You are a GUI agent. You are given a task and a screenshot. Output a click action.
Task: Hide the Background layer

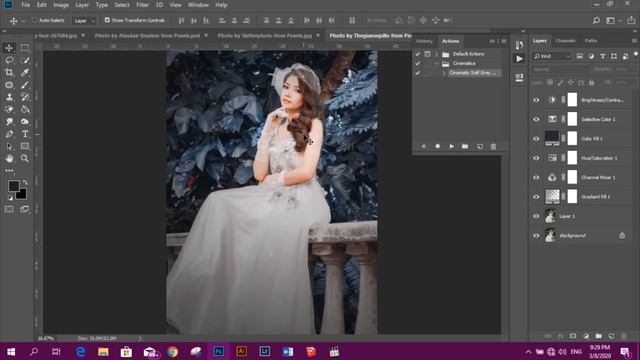click(x=536, y=236)
